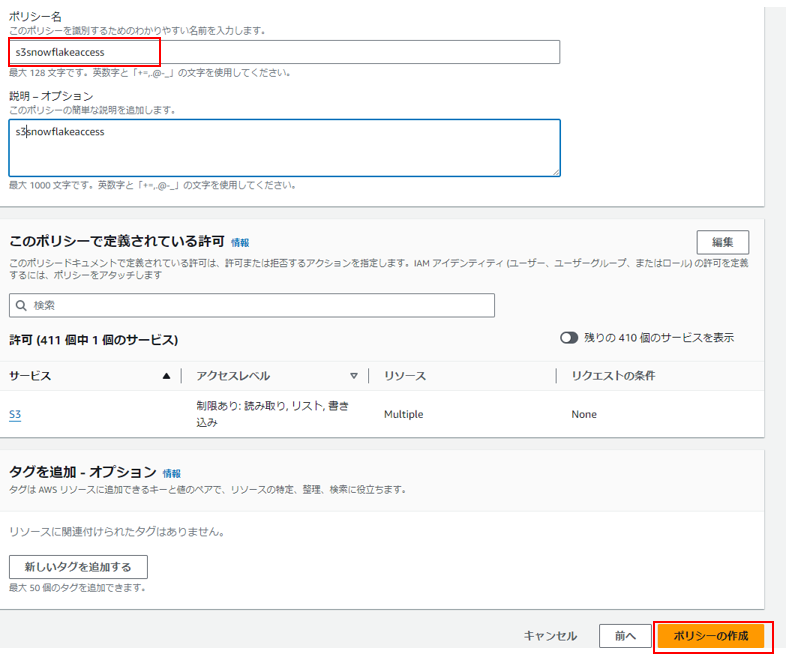Toggle showing remaining 410 services
This screenshot has height=656, width=791.
569,338
